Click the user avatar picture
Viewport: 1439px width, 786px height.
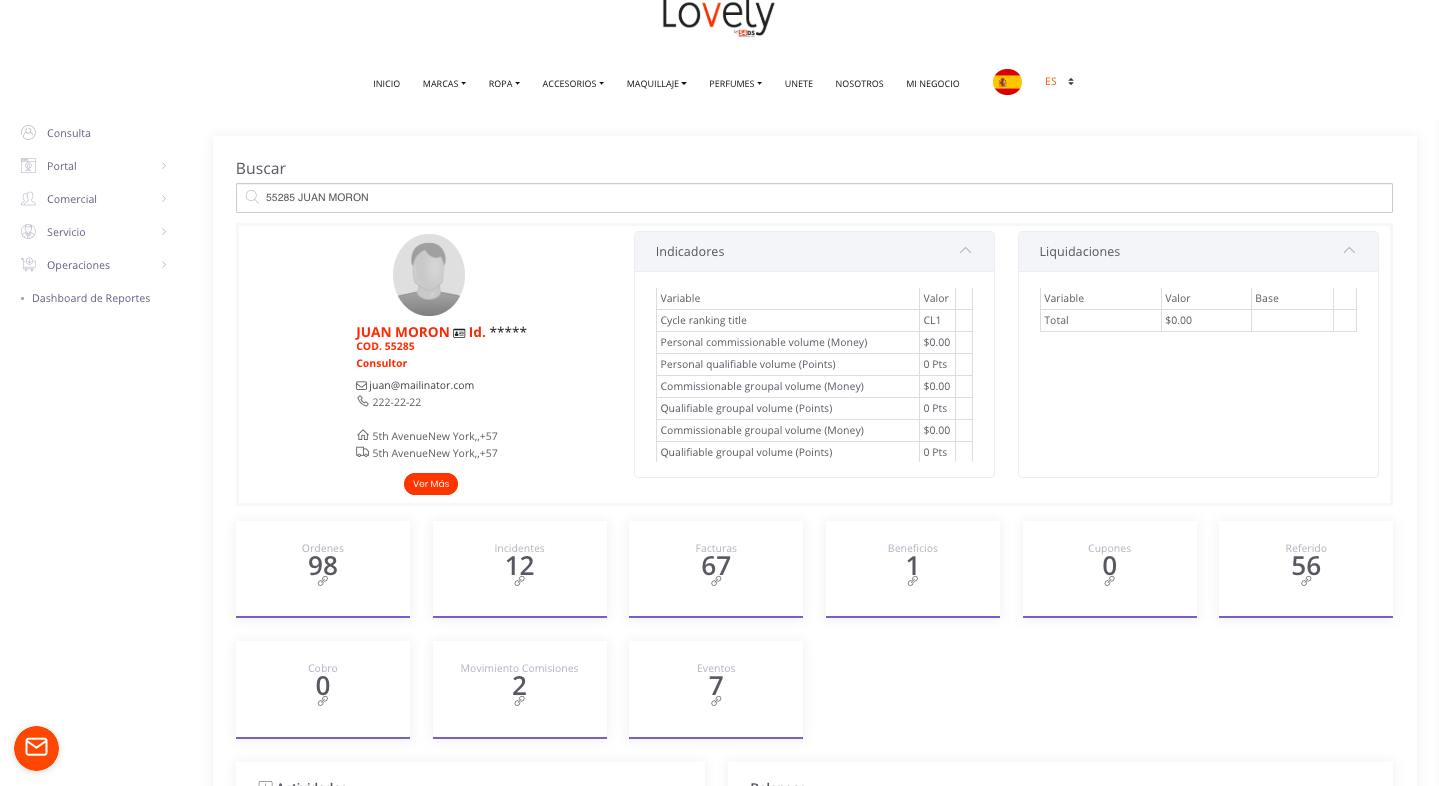429,275
